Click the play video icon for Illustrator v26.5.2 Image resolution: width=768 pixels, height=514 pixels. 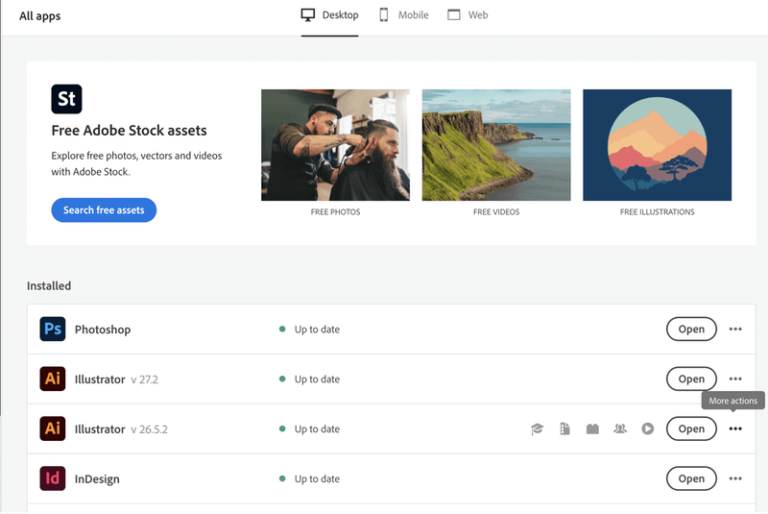[648, 429]
